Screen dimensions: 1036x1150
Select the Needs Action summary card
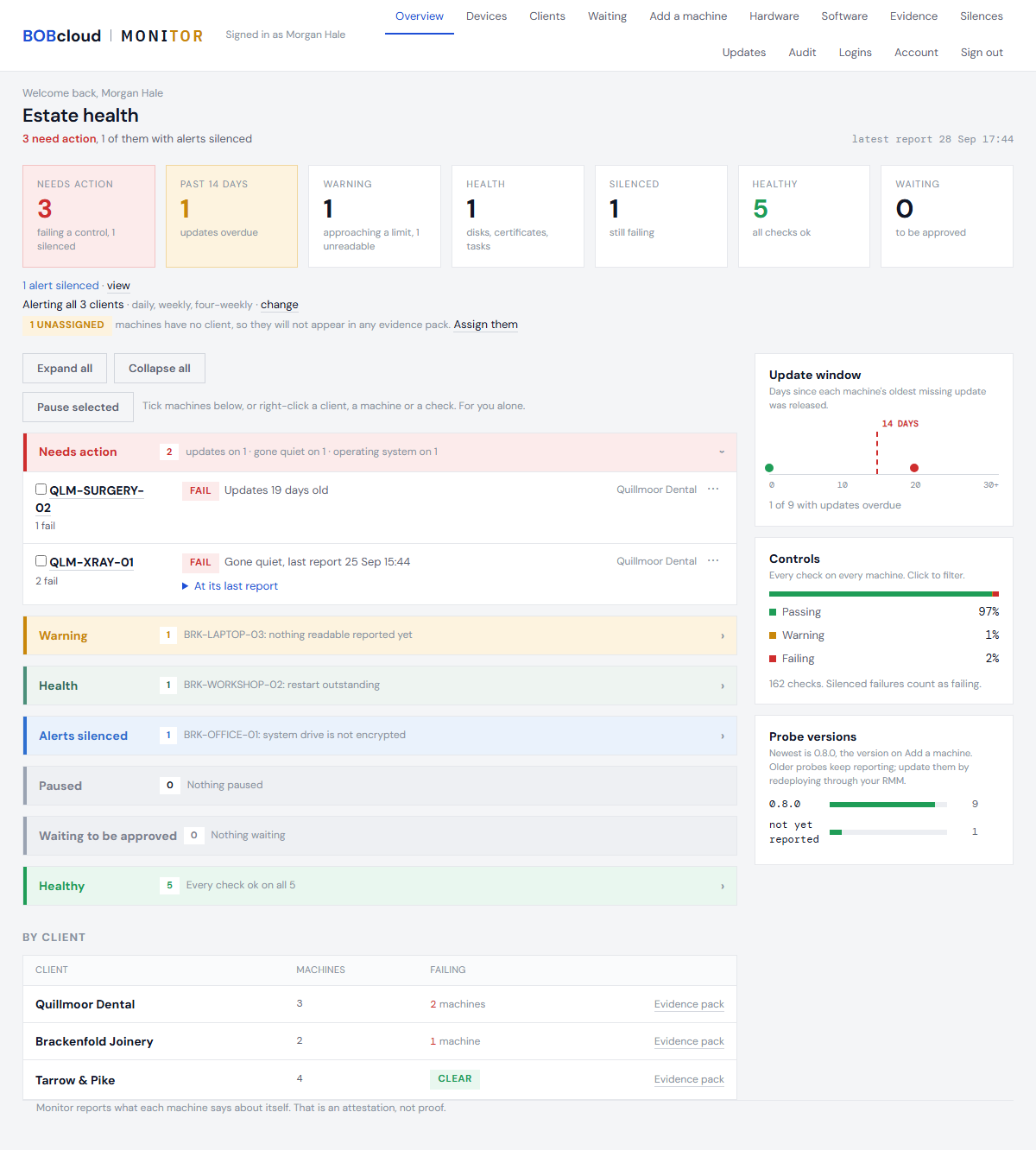coord(89,216)
